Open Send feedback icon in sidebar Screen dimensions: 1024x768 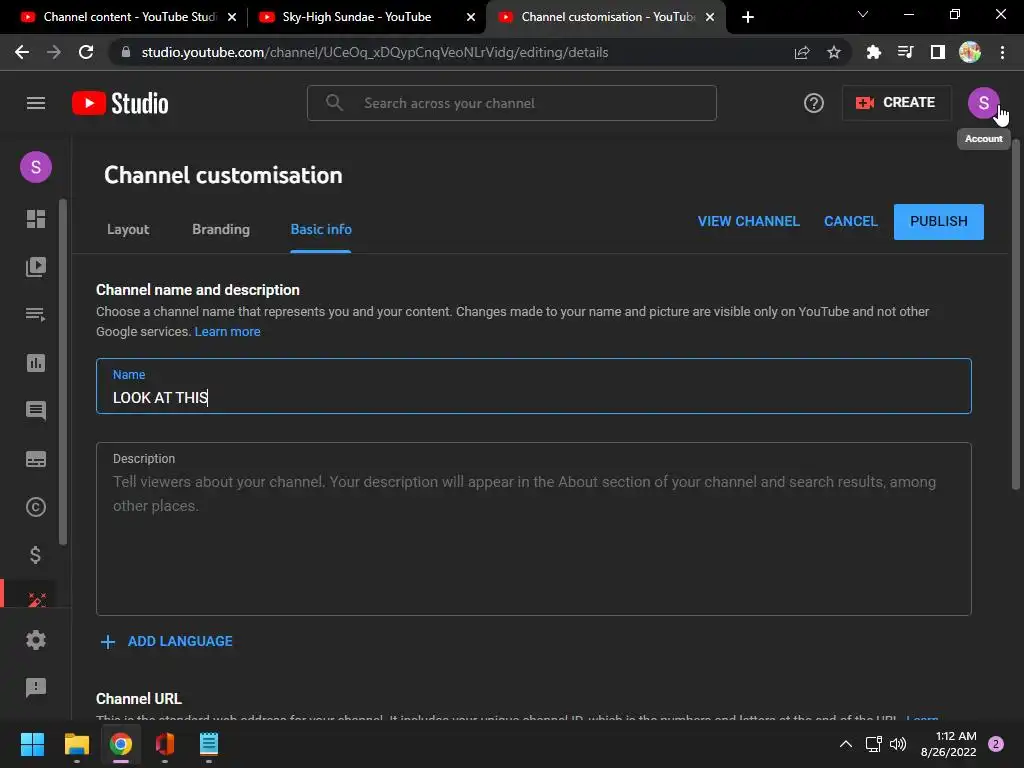pyautogui.click(x=36, y=687)
